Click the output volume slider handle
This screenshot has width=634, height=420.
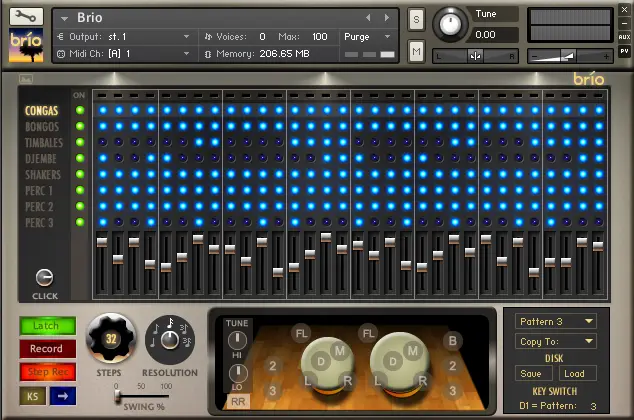(x=568, y=56)
